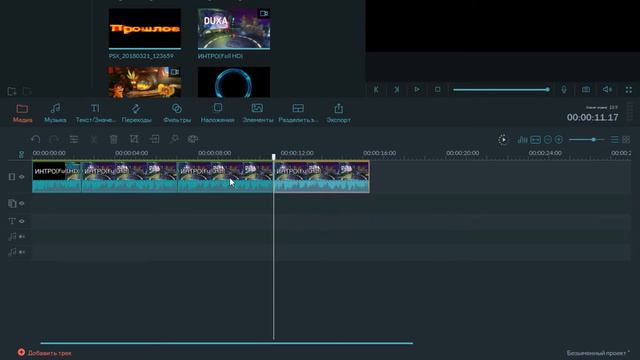The width and height of the screenshot is (640, 360).
Task: Enter fullscreen preview mode
Action: coord(629,89)
